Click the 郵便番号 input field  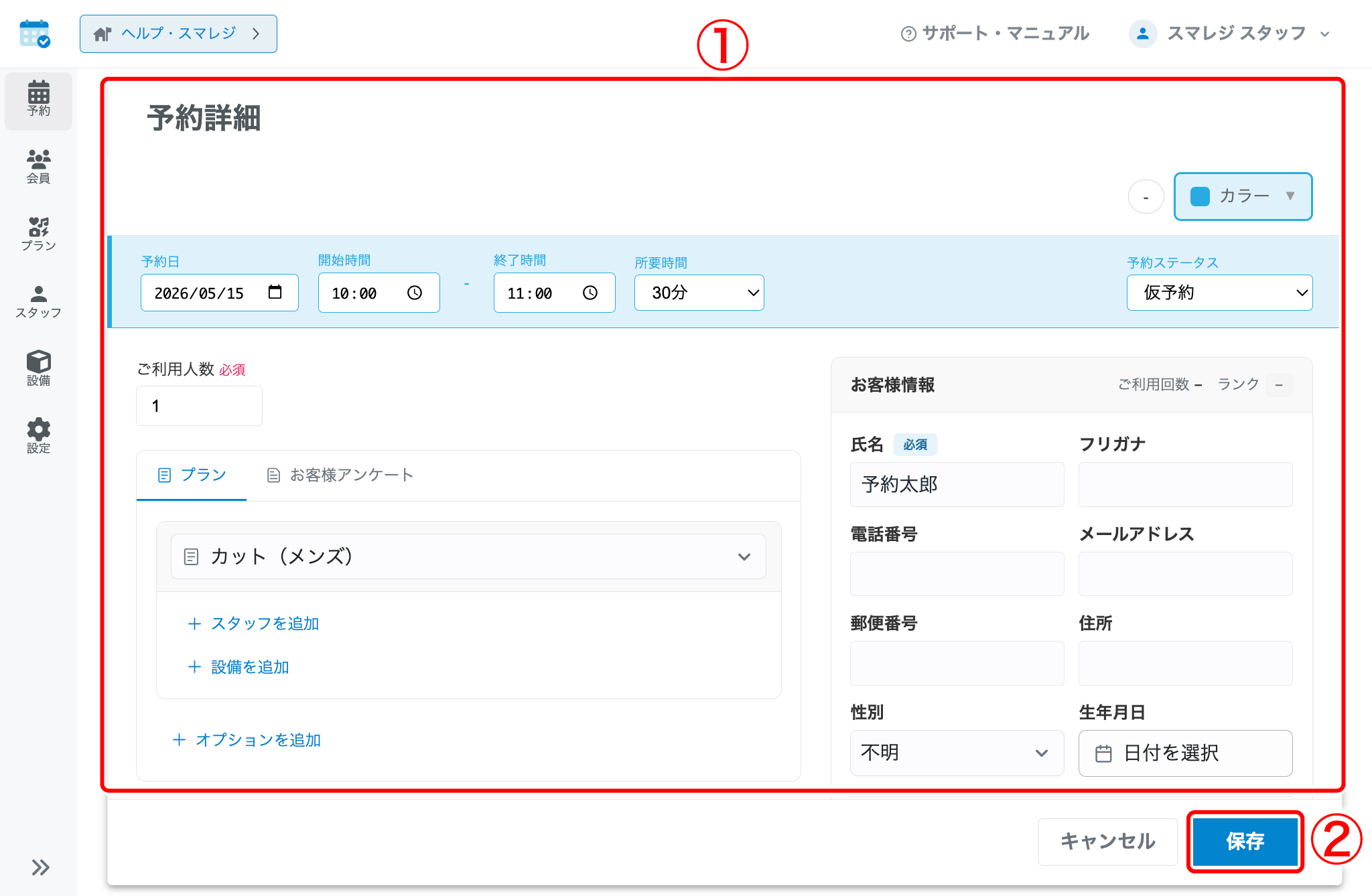957,663
